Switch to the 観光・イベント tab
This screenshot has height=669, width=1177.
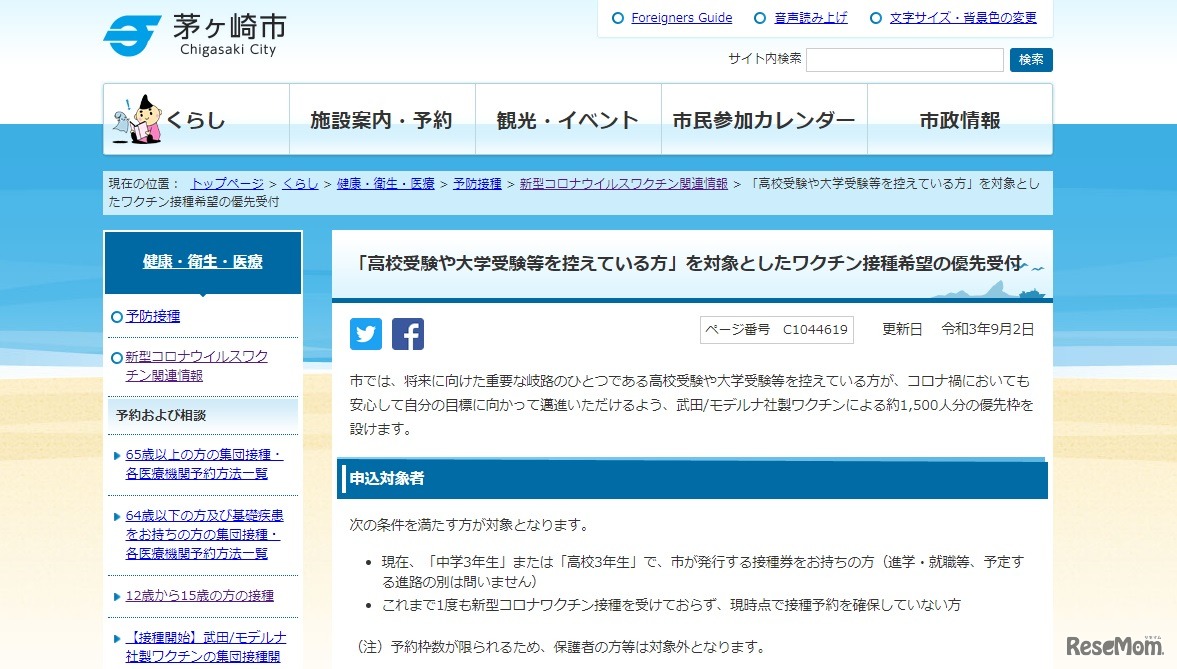tap(568, 119)
